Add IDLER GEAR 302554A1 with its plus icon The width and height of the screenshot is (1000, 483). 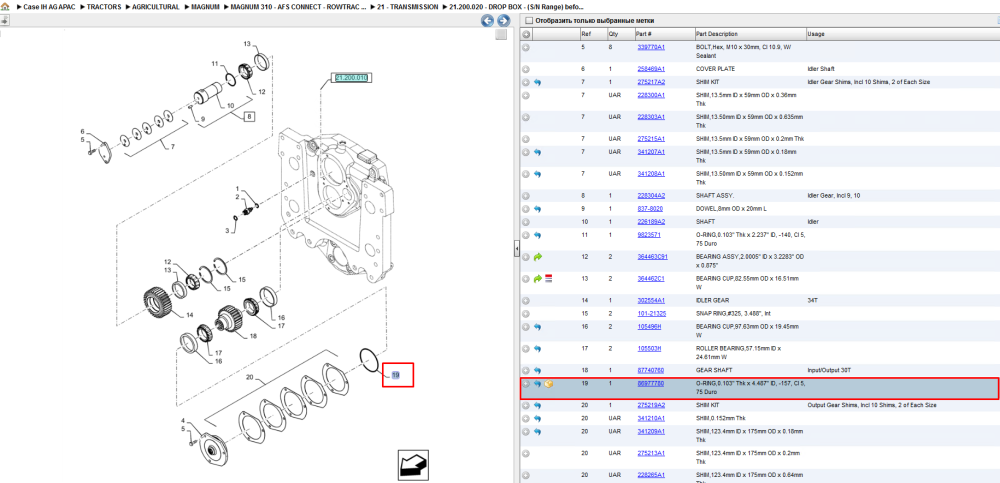click(526, 300)
